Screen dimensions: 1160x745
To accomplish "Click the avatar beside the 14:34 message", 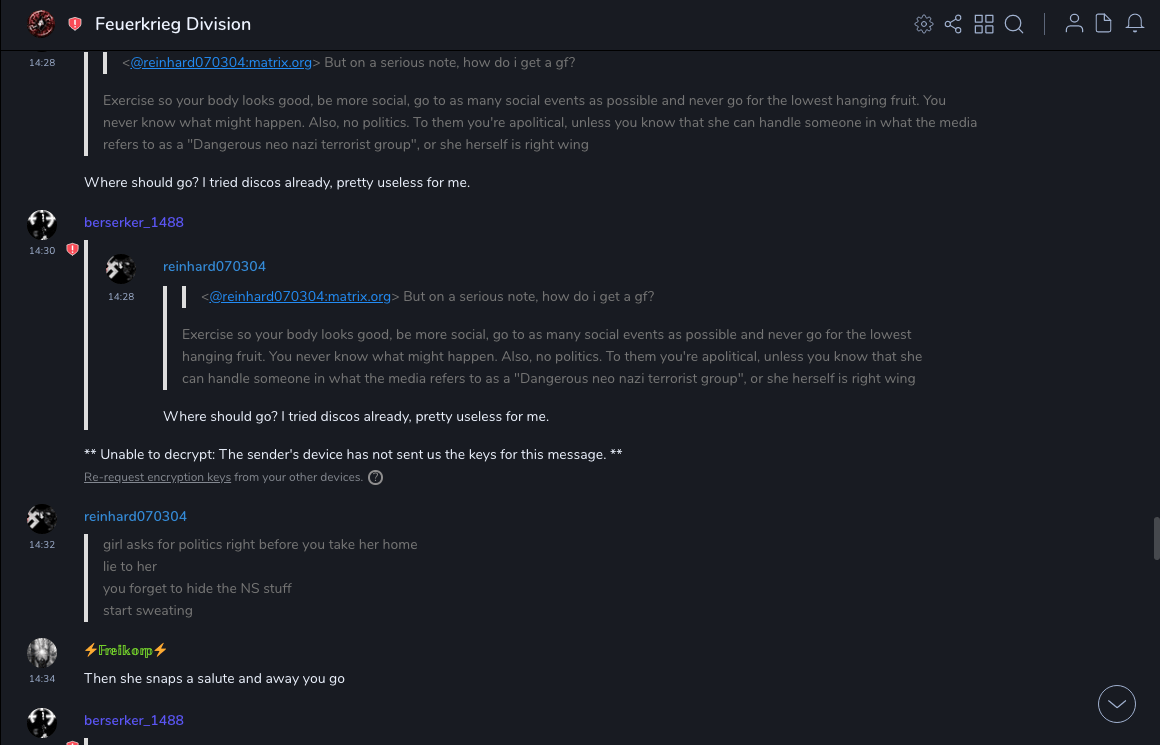I will coord(42,653).
